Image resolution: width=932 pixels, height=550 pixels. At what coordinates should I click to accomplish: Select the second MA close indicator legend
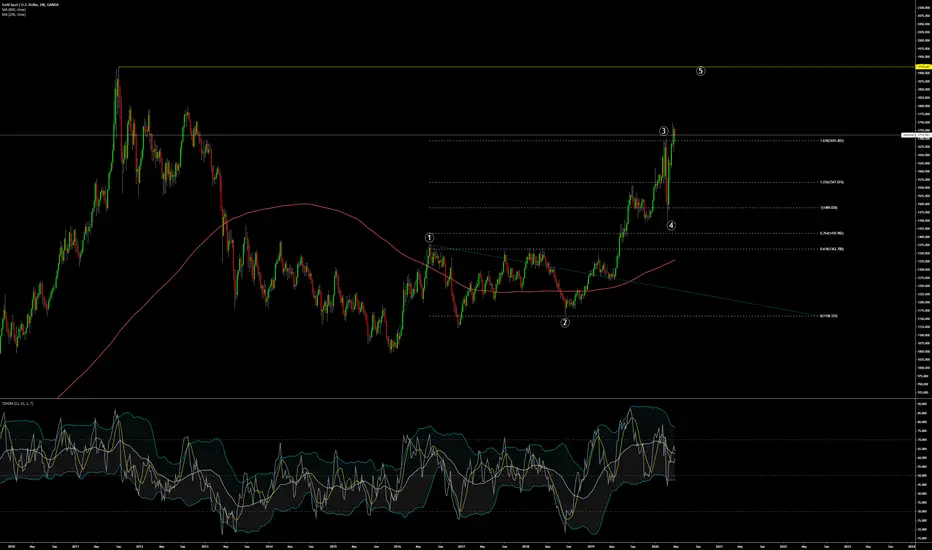(x=14, y=14)
